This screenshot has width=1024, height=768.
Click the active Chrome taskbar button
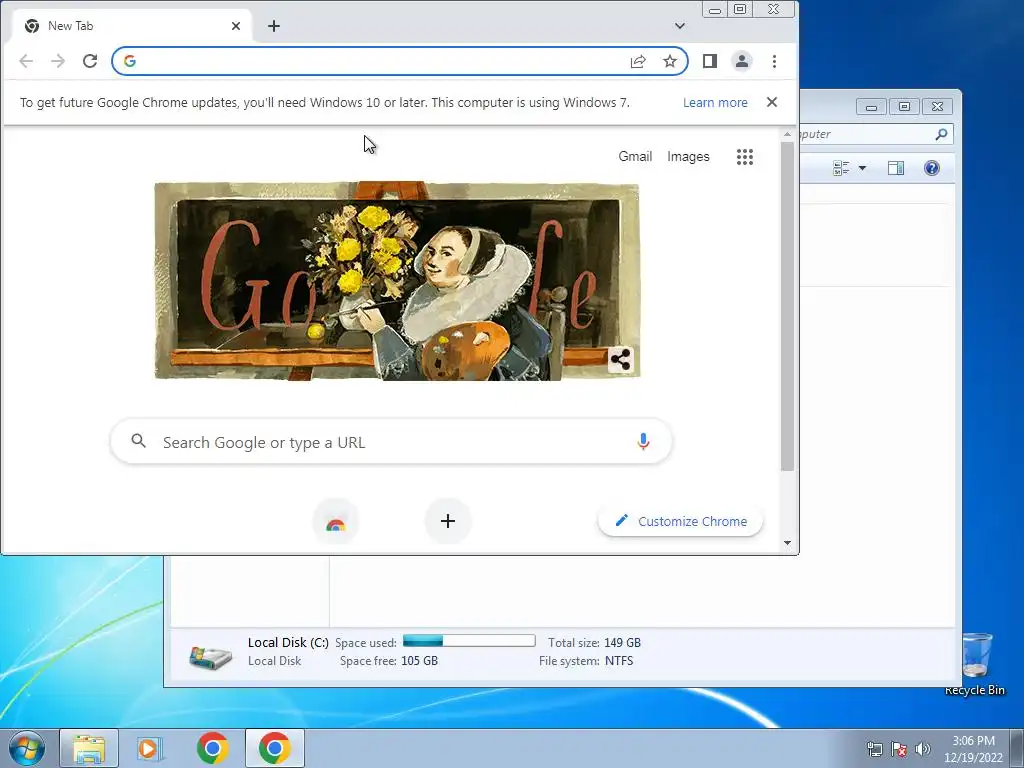(x=274, y=748)
